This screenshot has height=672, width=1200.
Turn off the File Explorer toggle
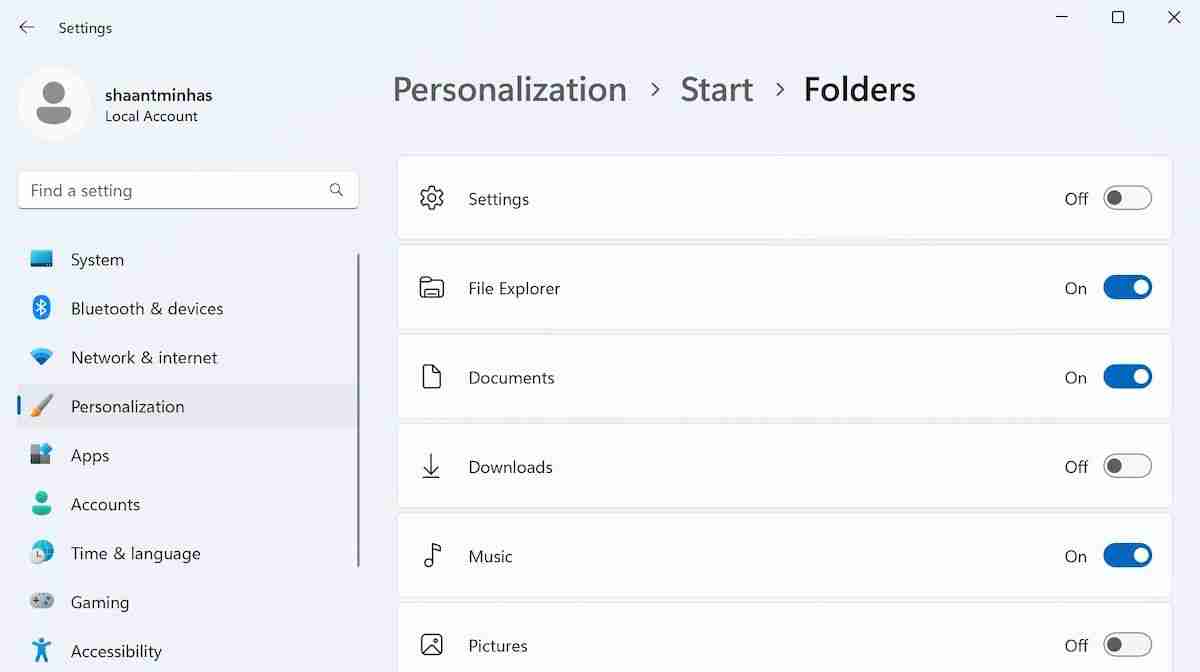click(x=1127, y=287)
